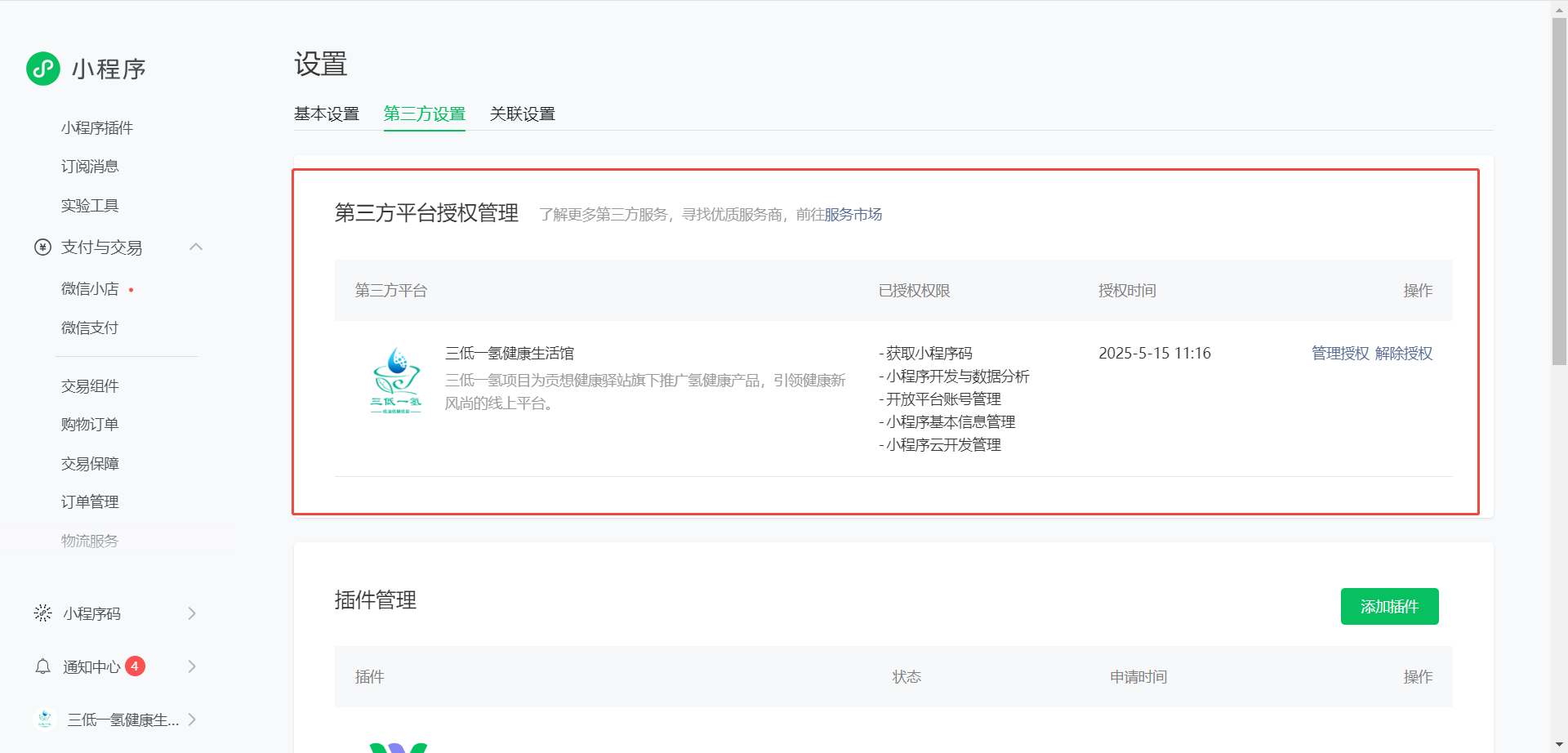
Task: Open 微信支付 in the sidebar
Action: coord(90,328)
